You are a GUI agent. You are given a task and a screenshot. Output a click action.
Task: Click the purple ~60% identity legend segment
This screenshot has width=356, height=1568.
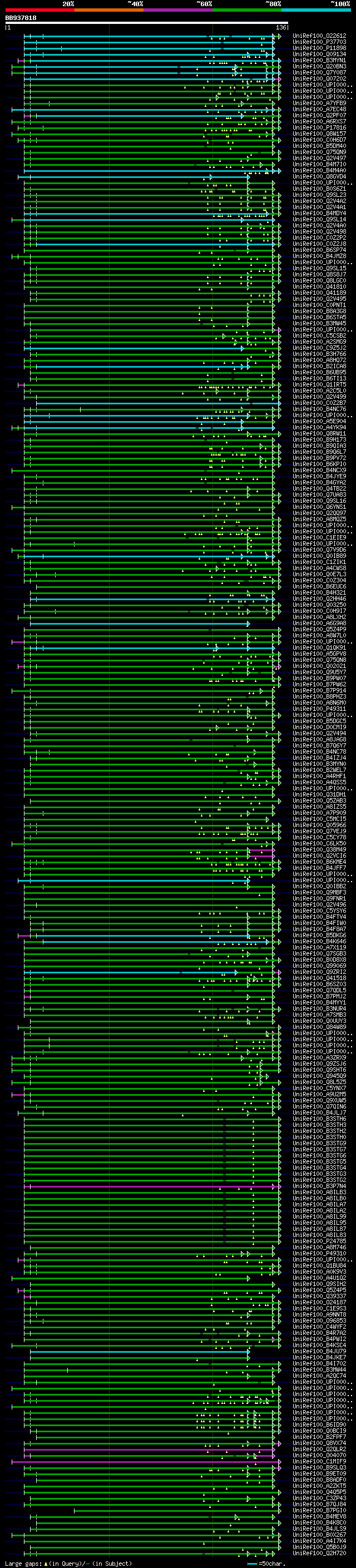point(177,10)
